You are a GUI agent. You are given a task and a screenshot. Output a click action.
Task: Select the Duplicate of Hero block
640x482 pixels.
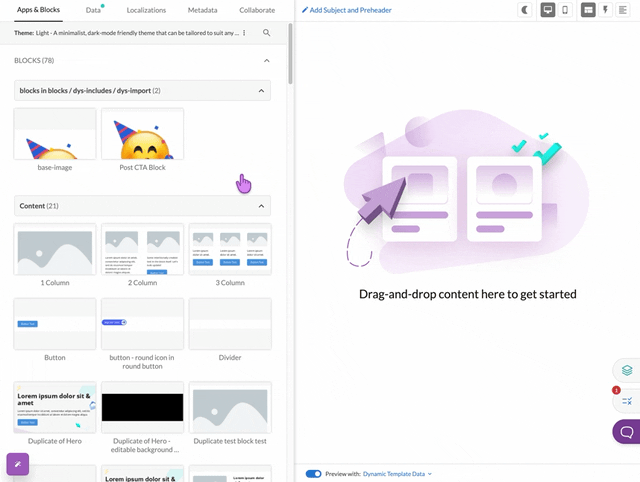[x=55, y=407]
